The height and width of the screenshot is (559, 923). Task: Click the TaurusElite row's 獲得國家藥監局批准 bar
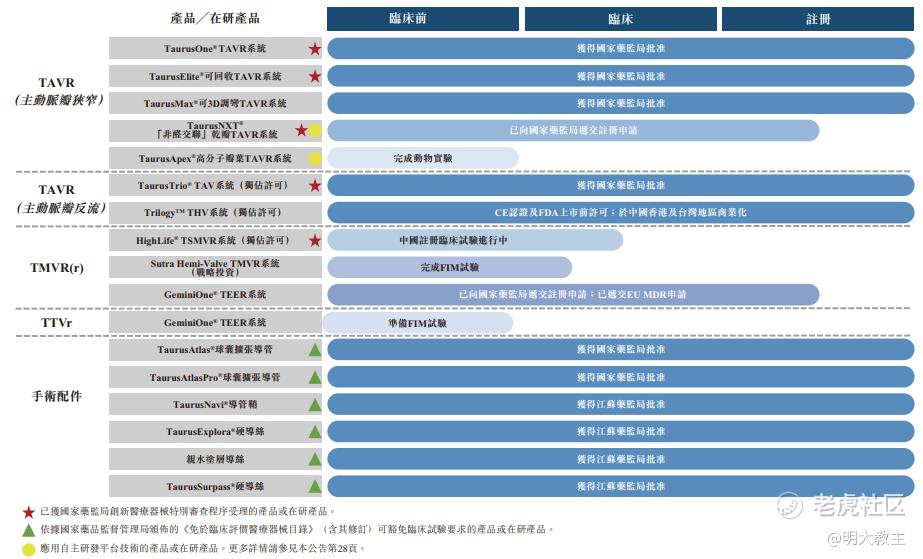620,76
